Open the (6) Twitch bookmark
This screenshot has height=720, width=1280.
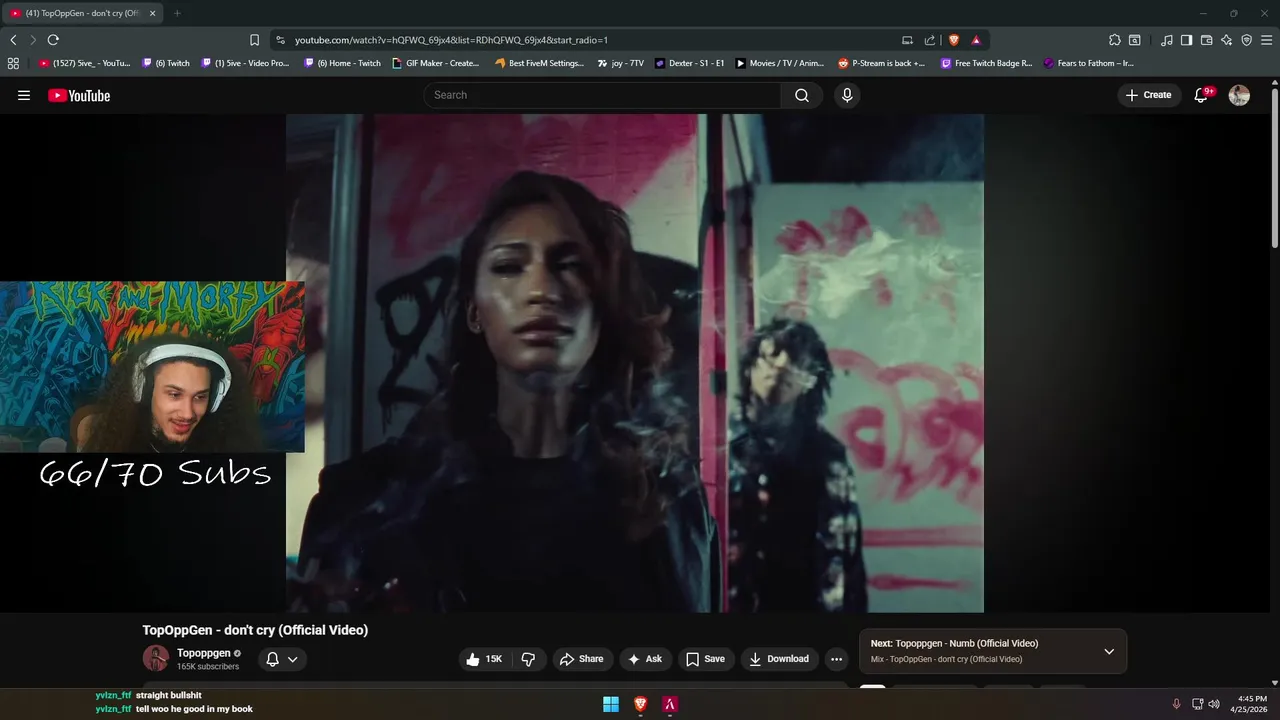pos(166,63)
